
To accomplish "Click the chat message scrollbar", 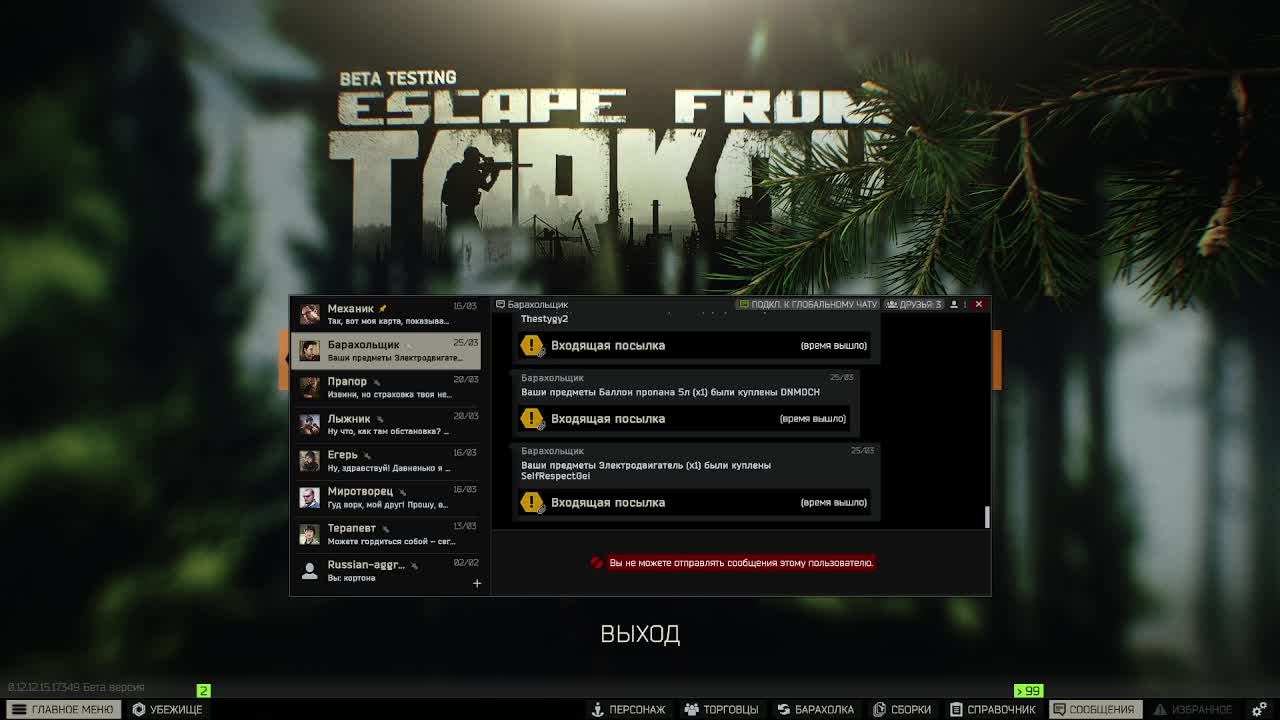I will click(987, 516).
